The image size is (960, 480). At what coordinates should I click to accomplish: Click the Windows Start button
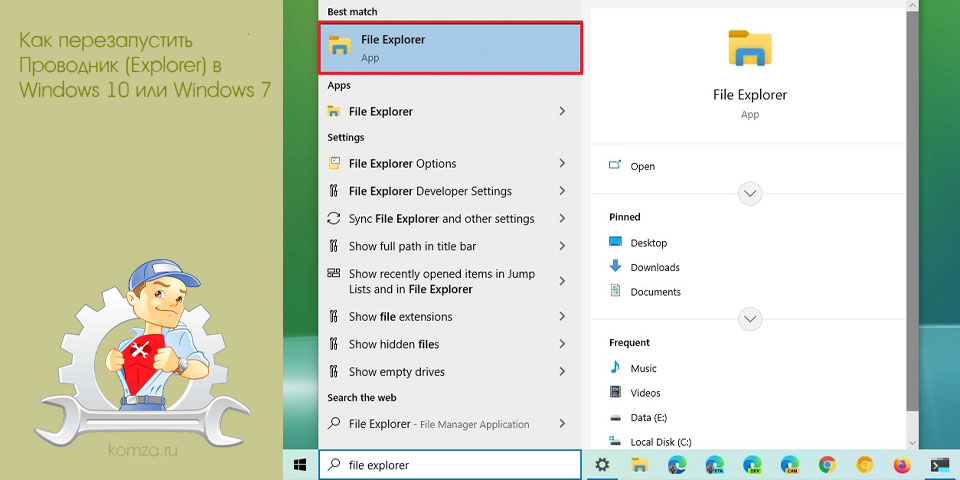(300, 465)
